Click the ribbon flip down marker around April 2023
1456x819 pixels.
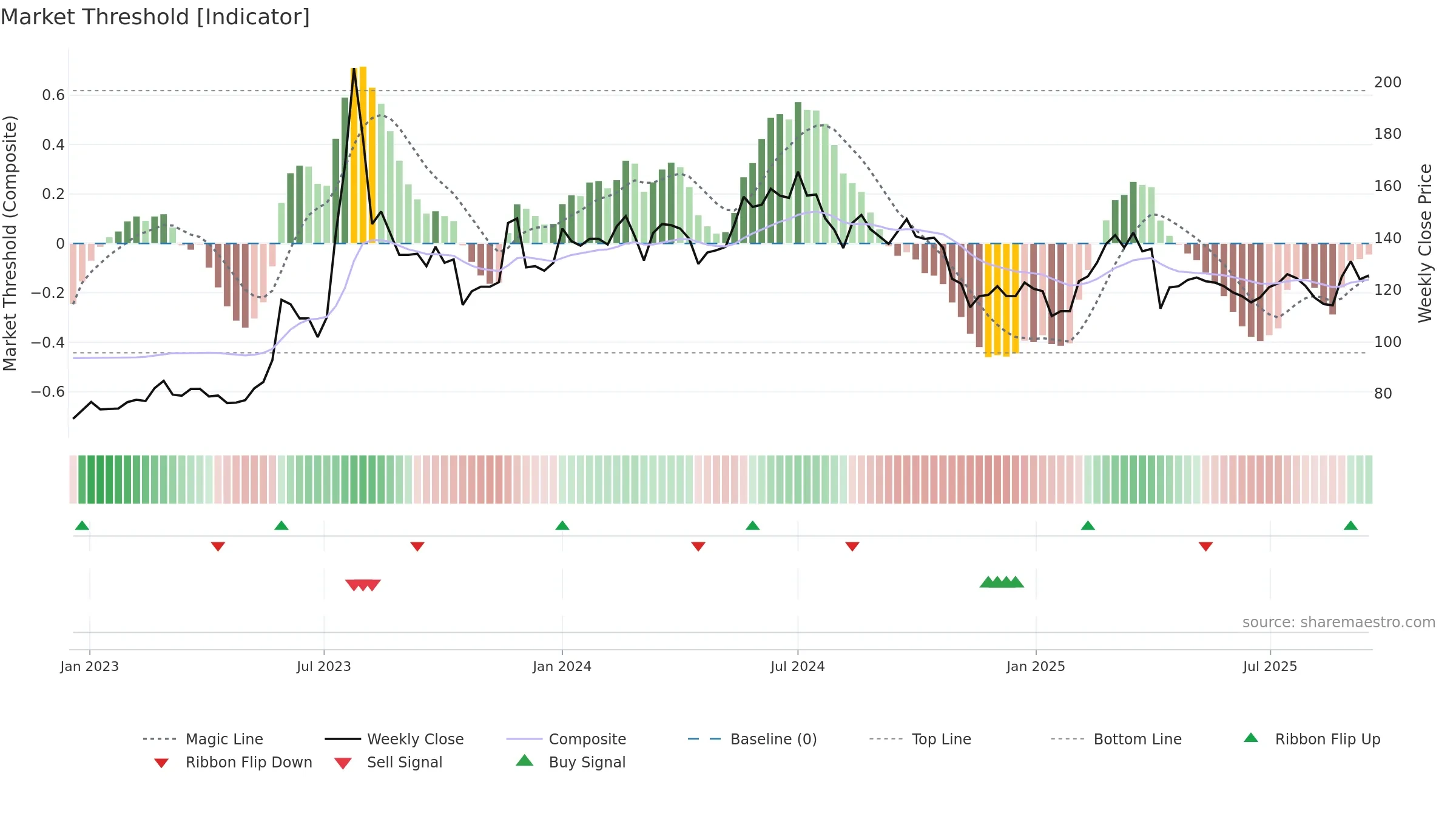tap(218, 547)
